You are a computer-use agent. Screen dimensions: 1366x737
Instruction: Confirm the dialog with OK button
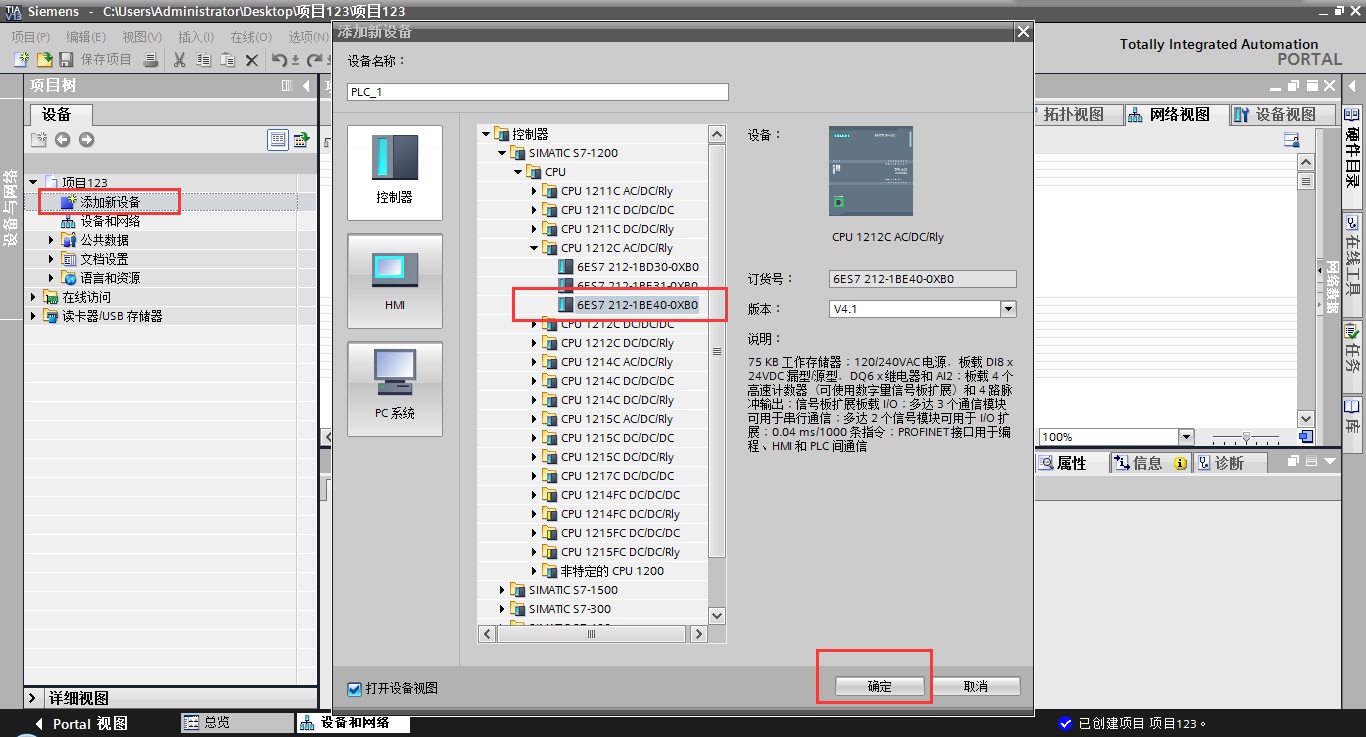click(880, 687)
